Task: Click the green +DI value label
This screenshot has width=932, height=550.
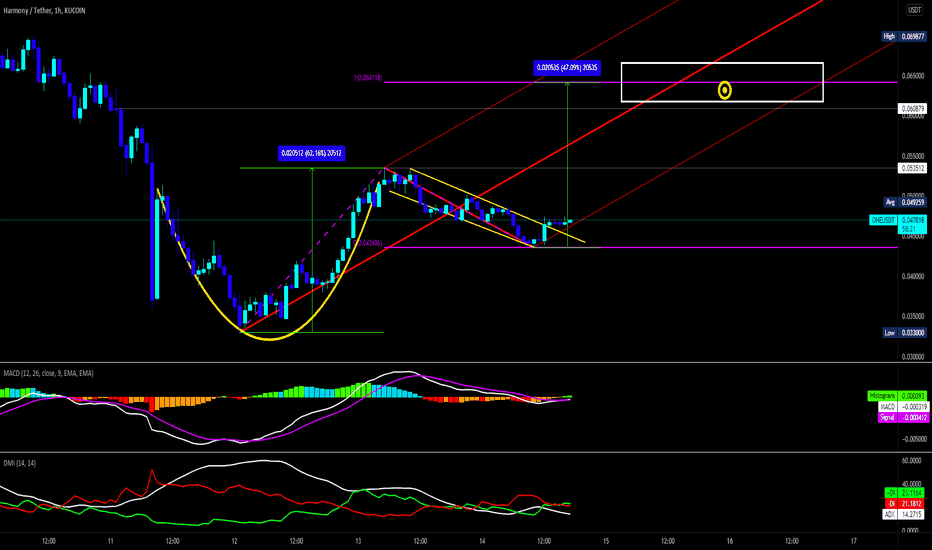Action: tap(905, 493)
